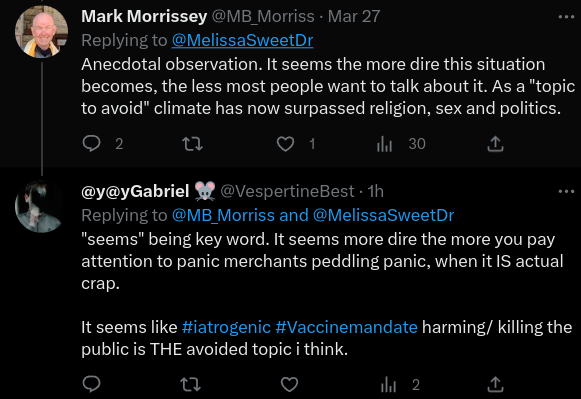This screenshot has height=399, width=581.
Task: Open the Mar 27 tweet timestamp
Action: point(354,17)
